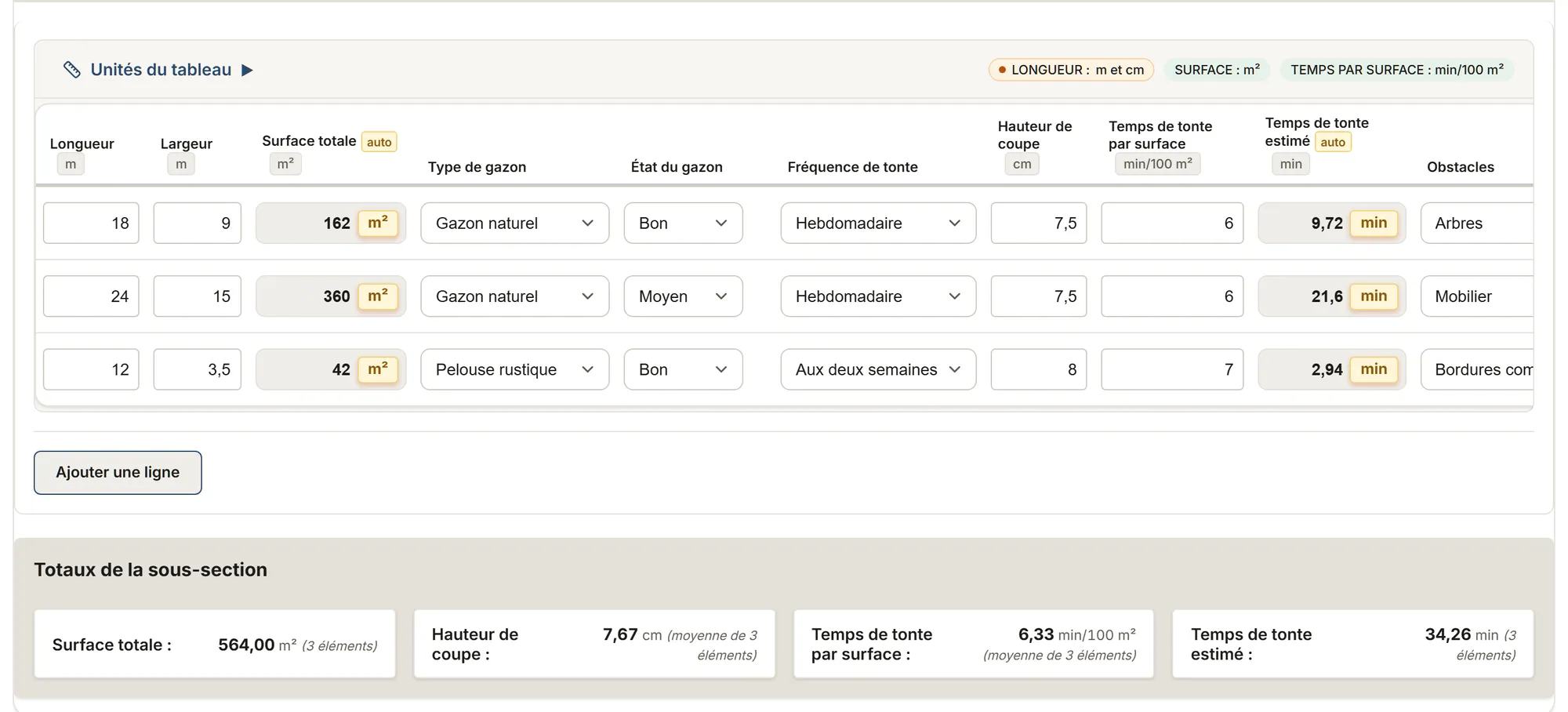Edit Temps de tonte par surface in 360 m² row
Viewport: 1568px width, 712px height.
[1172, 296]
